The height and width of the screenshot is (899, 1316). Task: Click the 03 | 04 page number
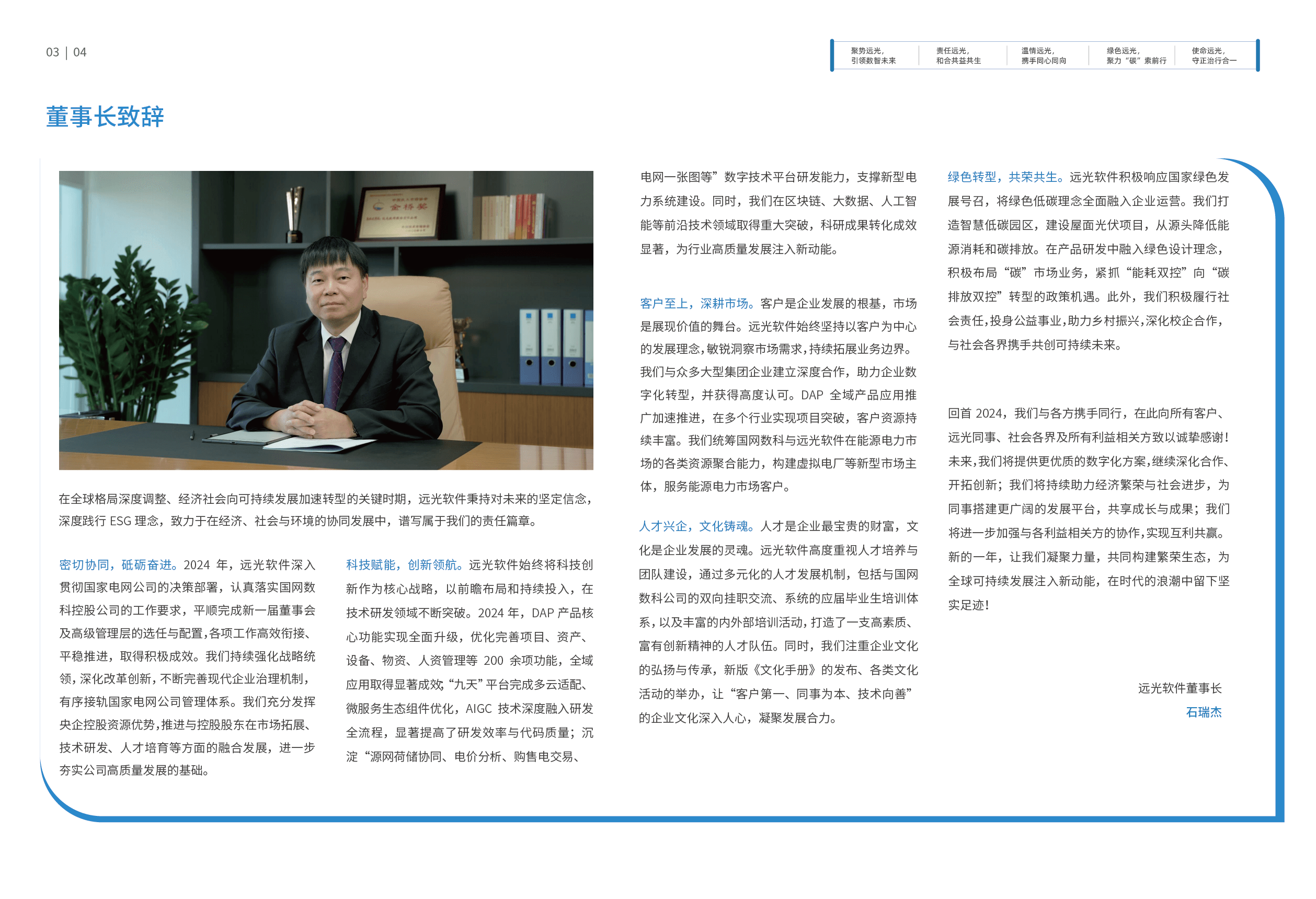point(66,52)
